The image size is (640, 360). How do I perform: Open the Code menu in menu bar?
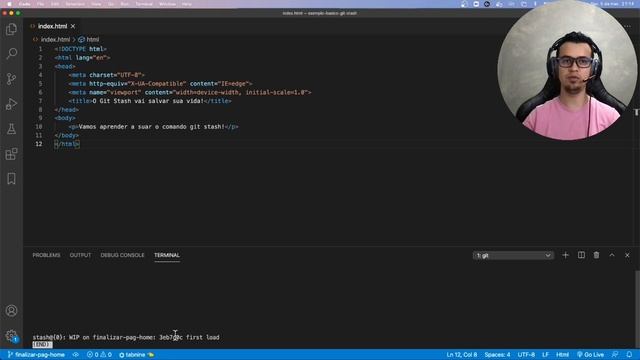(x=24, y=4)
